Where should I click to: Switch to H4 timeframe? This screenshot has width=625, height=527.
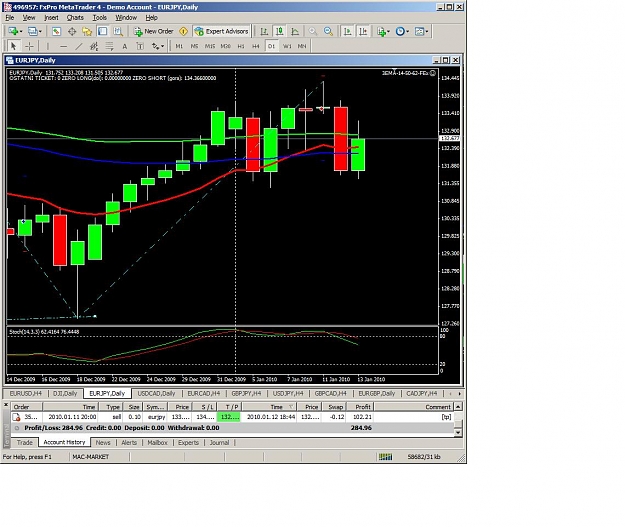coord(256,46)
